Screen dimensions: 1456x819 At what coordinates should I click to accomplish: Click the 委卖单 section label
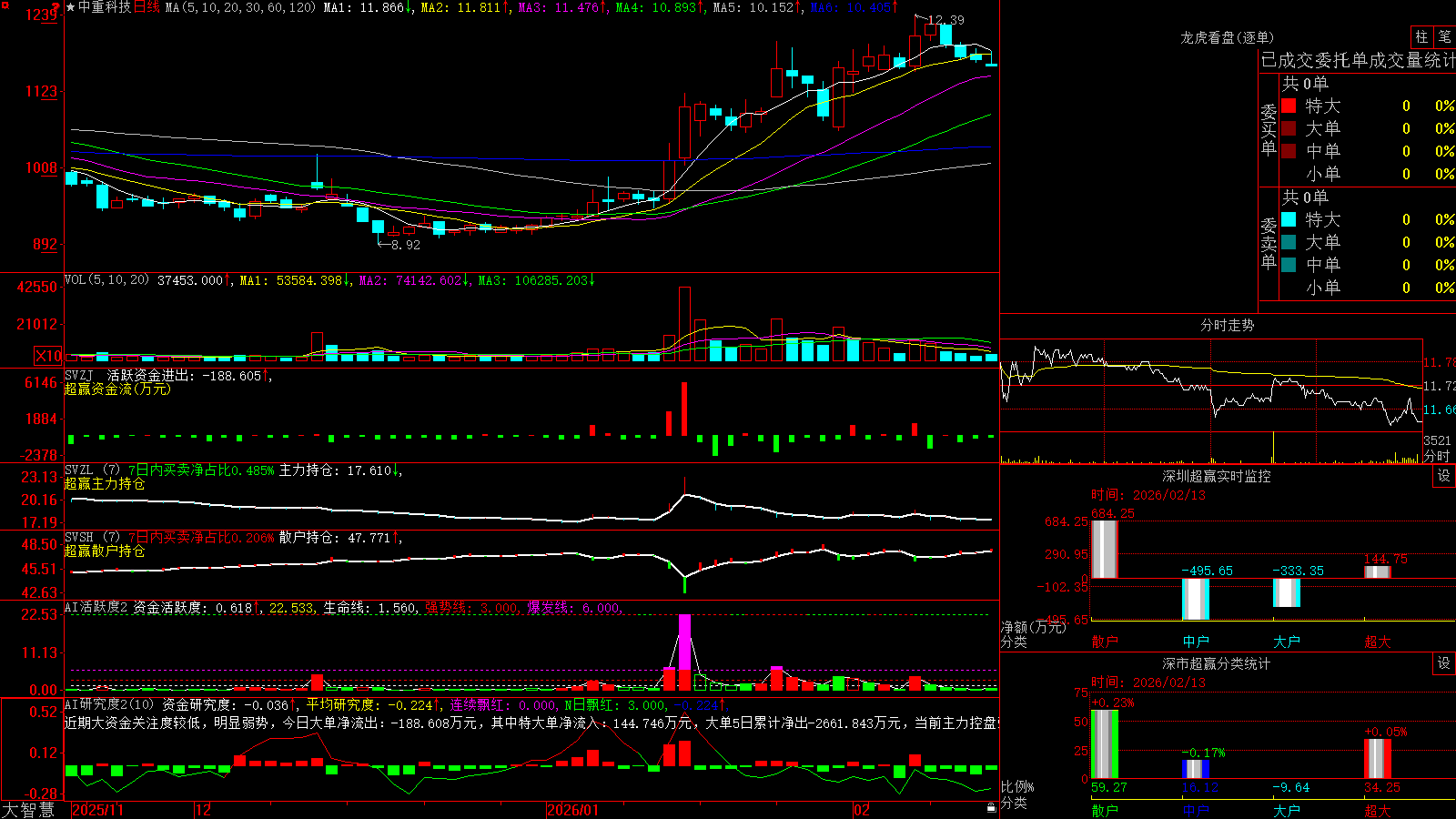1269,243
